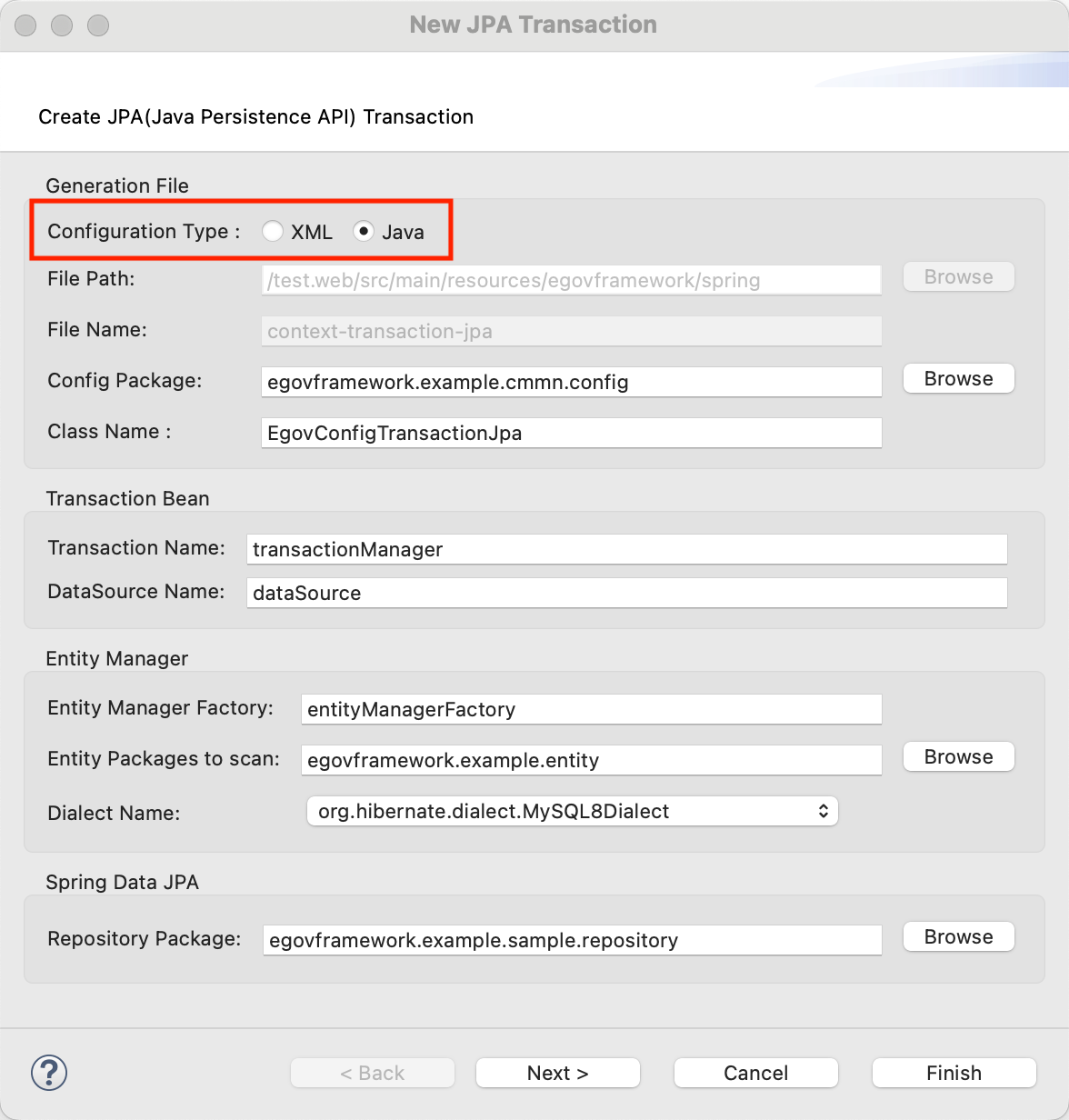Edit the Transaction Name field

click(x=626, y=549)
